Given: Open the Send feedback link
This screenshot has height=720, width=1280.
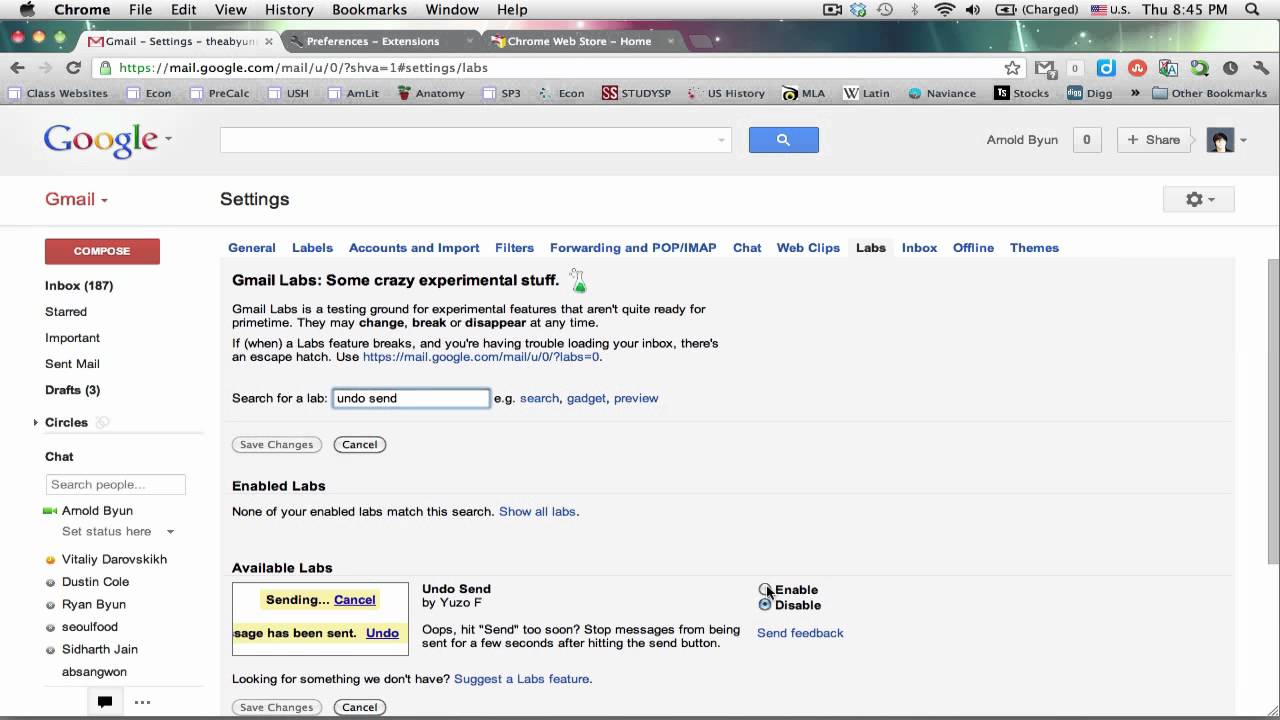Looking at the screenshot, I should pos(800,633).
